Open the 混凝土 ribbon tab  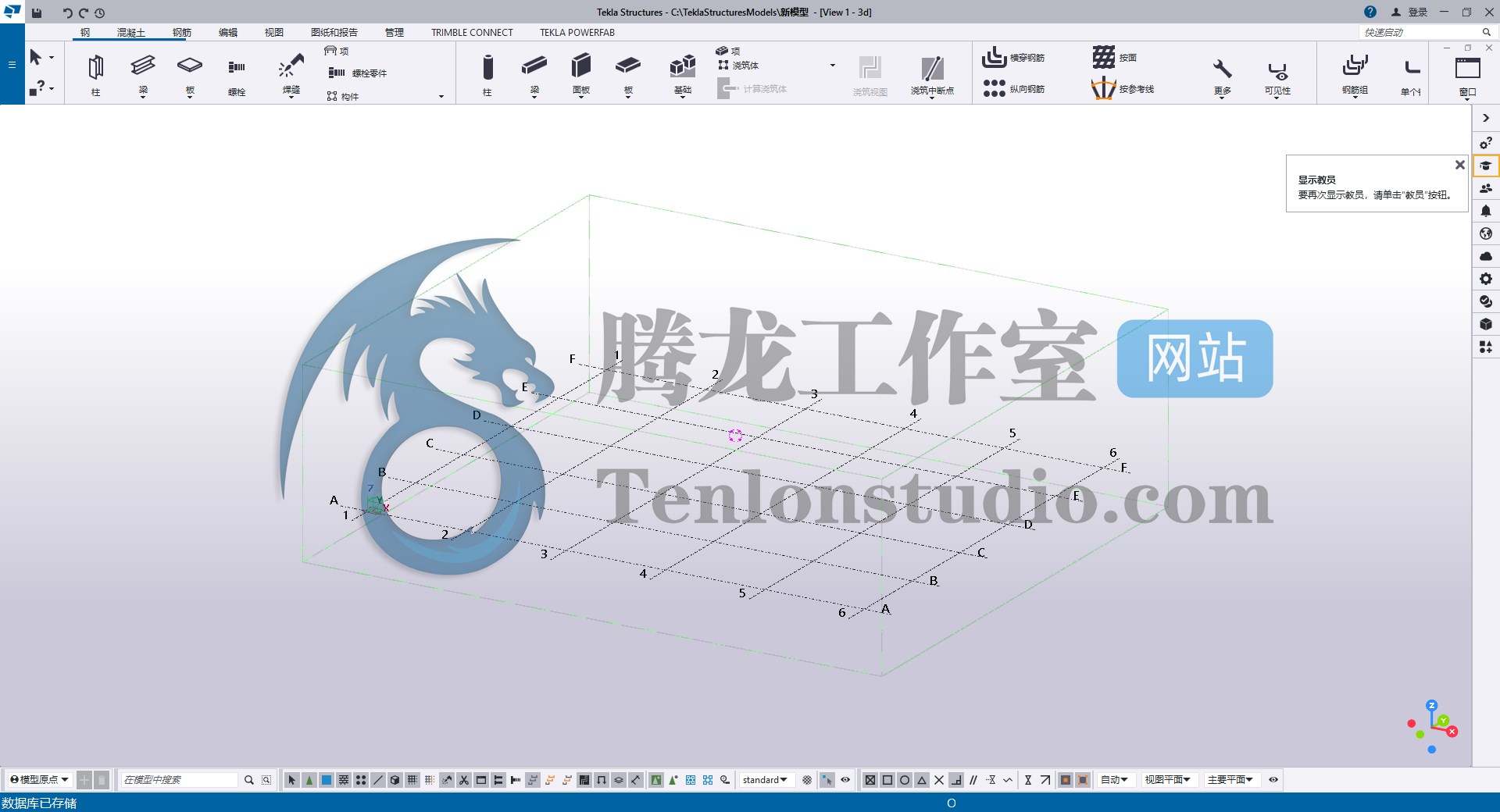tap(131, 33)
